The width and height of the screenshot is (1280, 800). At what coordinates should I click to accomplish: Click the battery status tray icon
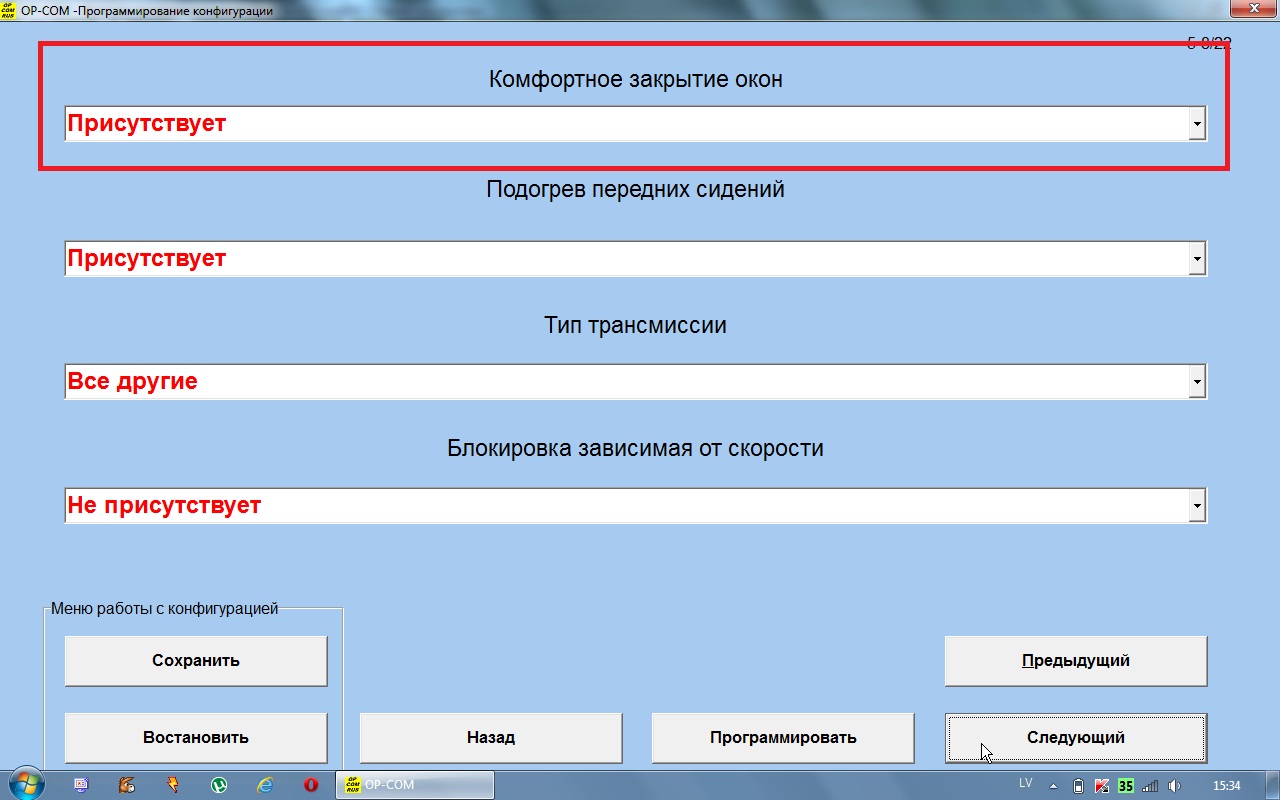click(x=1078, y=785)
